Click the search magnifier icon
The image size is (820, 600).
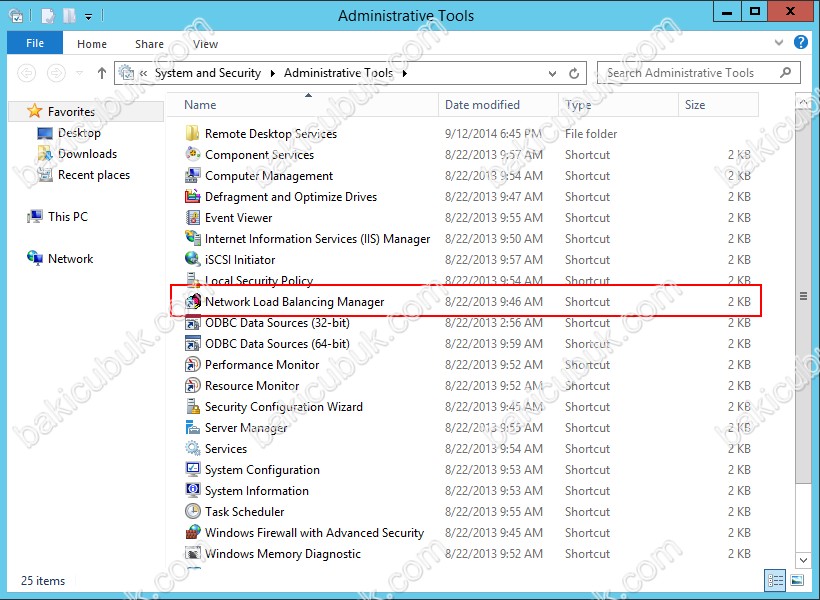coord(785,73)
